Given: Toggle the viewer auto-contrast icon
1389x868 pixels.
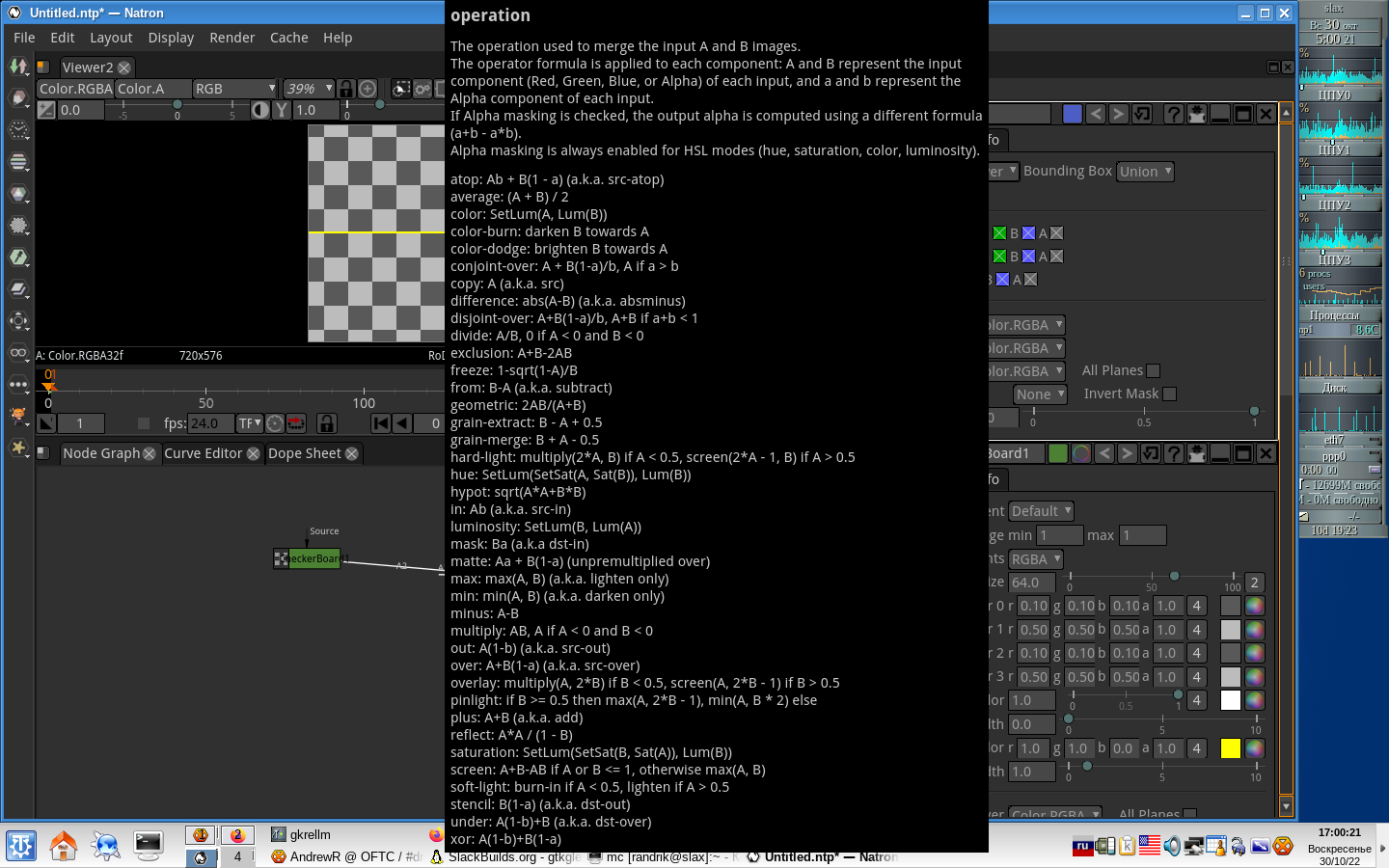Looking at the screenshot, I should (260, 110).
